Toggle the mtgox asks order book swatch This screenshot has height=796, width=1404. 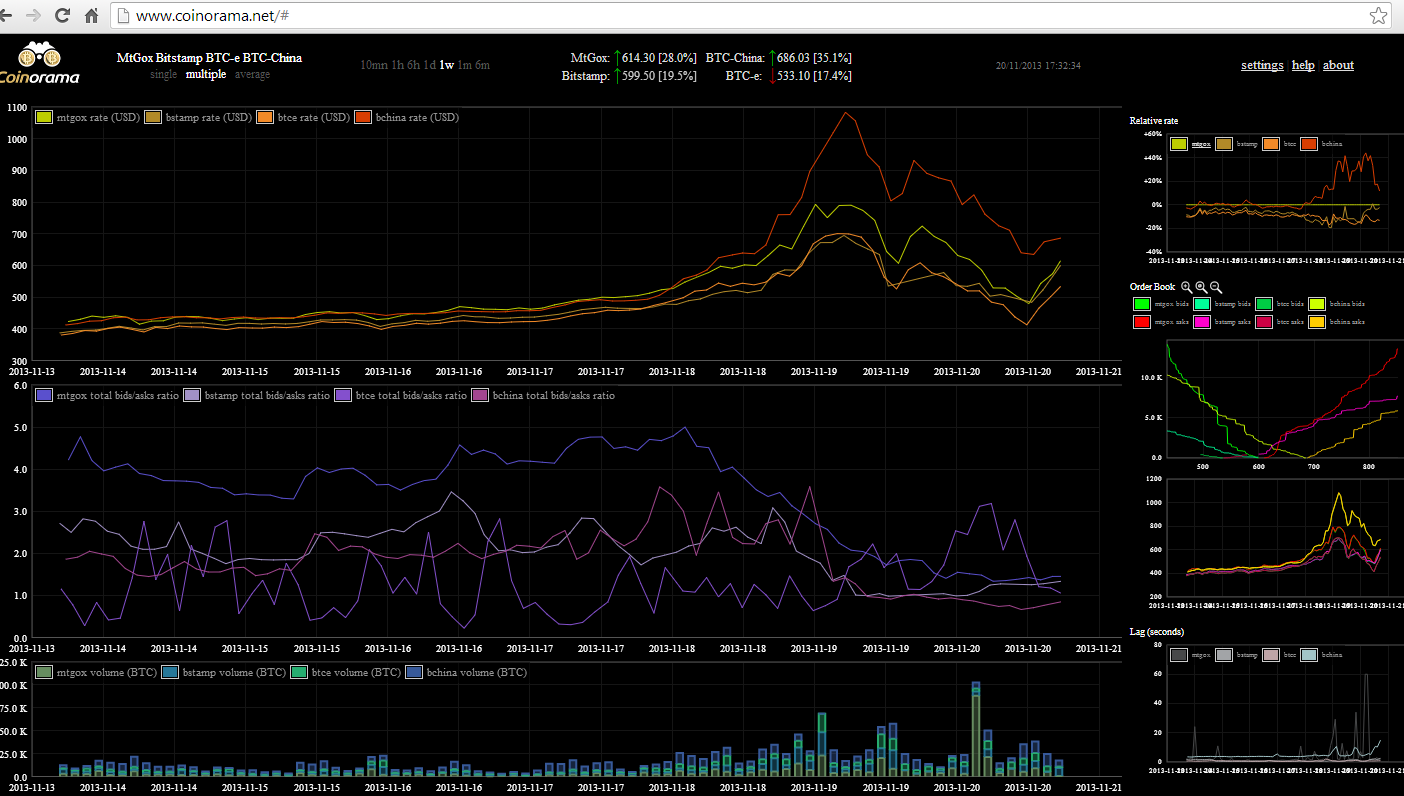pos(1142,321)
